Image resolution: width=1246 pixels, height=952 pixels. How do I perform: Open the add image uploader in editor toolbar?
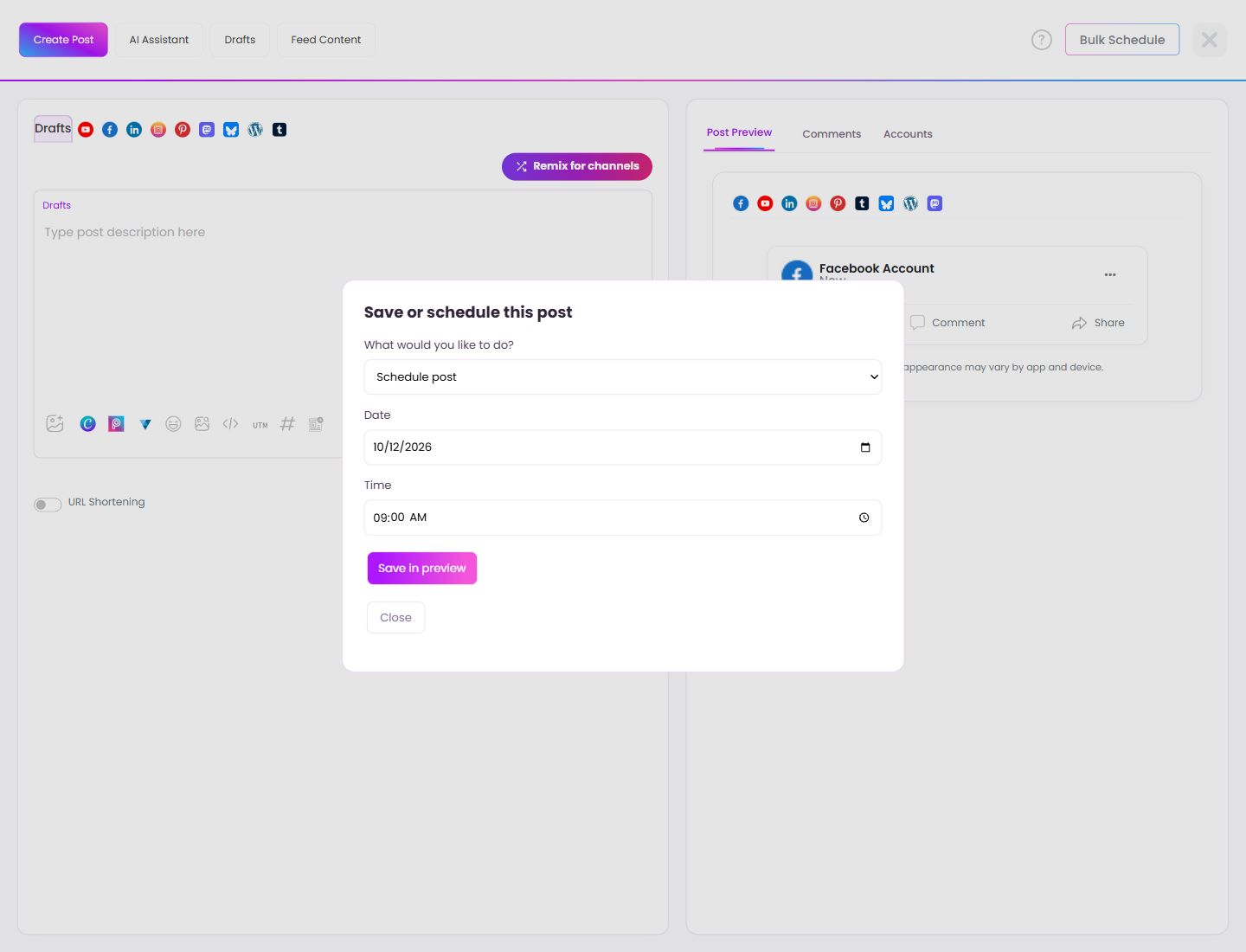click(x=55, y=423)
